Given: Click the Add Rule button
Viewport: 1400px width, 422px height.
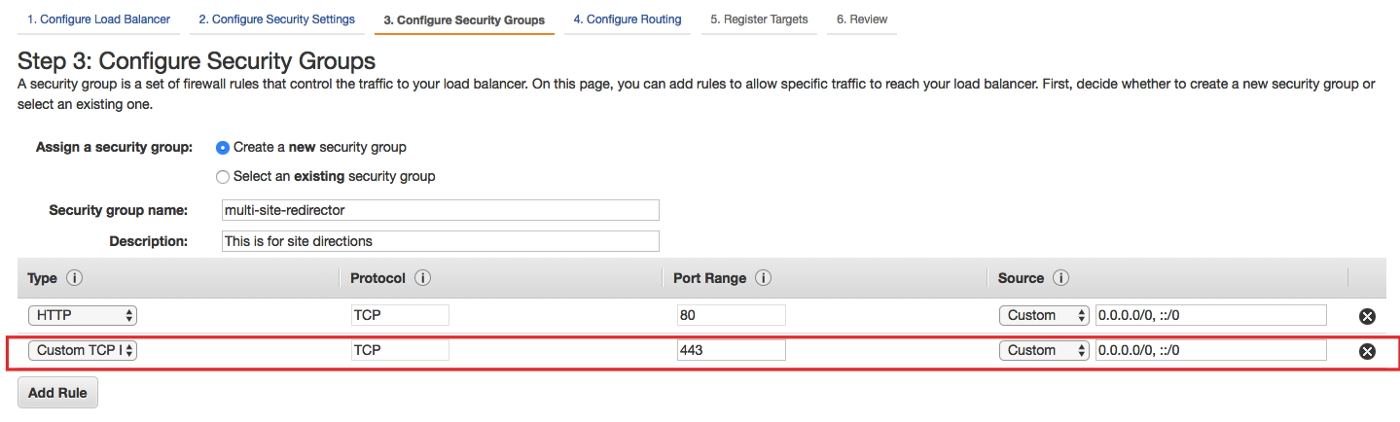Looking at the screenshot, I should pyautogui.click(x=57, y=393).
